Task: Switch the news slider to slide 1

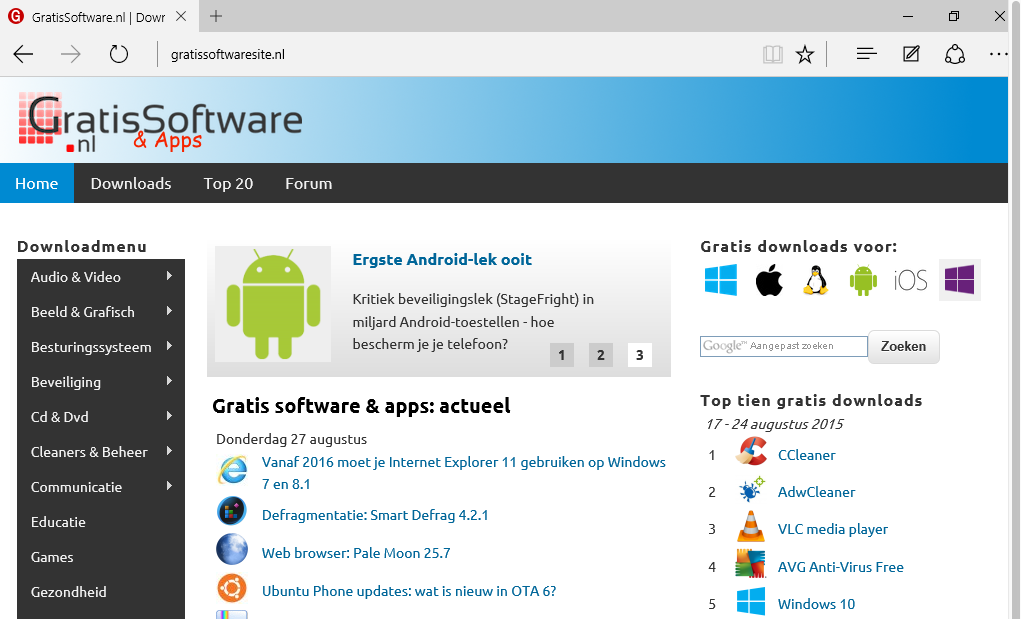Action: point(561,355)
